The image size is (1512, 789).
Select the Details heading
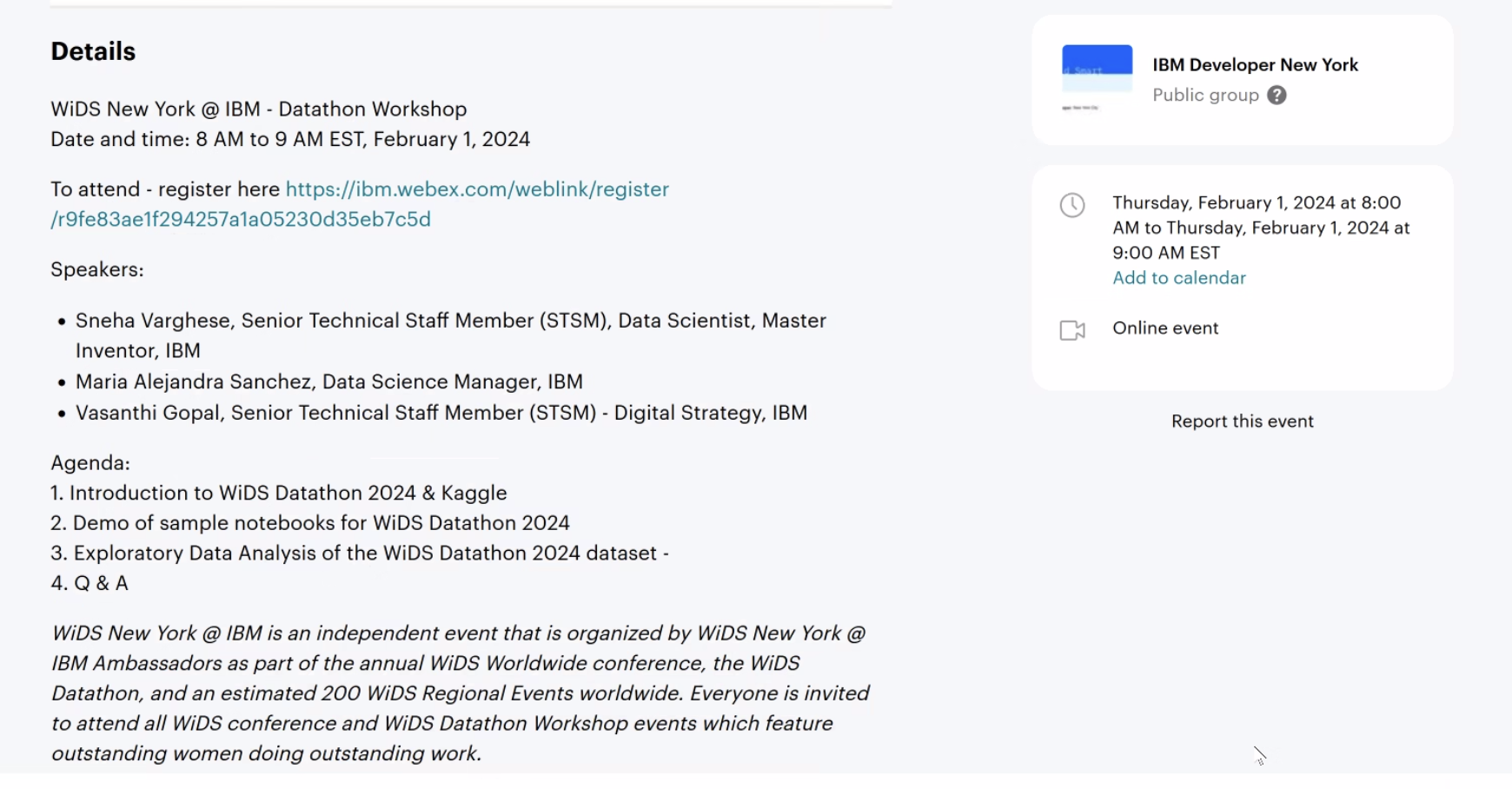pos(93,51)
